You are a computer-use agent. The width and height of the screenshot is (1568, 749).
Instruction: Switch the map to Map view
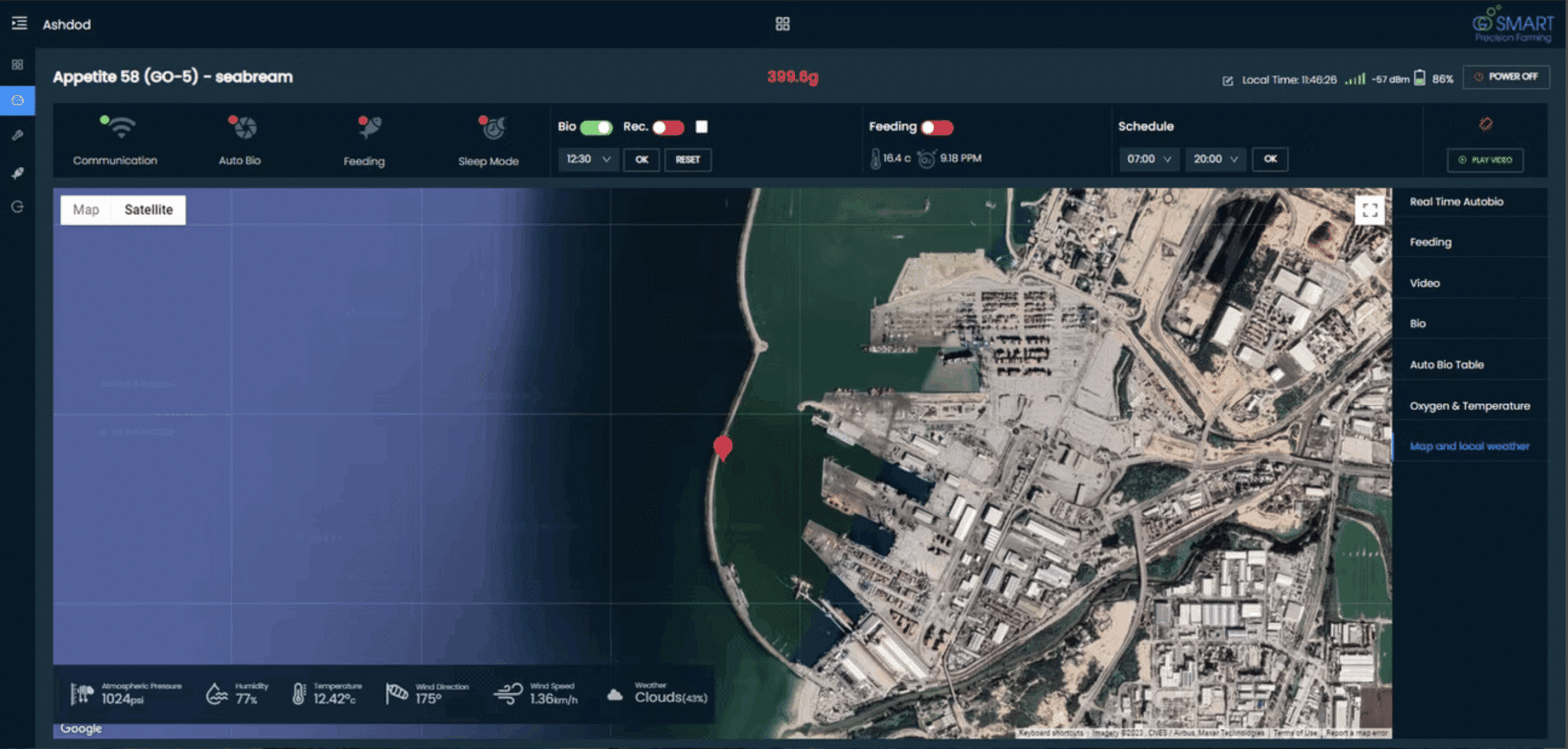pyautogui.click(x=86, y=209)
